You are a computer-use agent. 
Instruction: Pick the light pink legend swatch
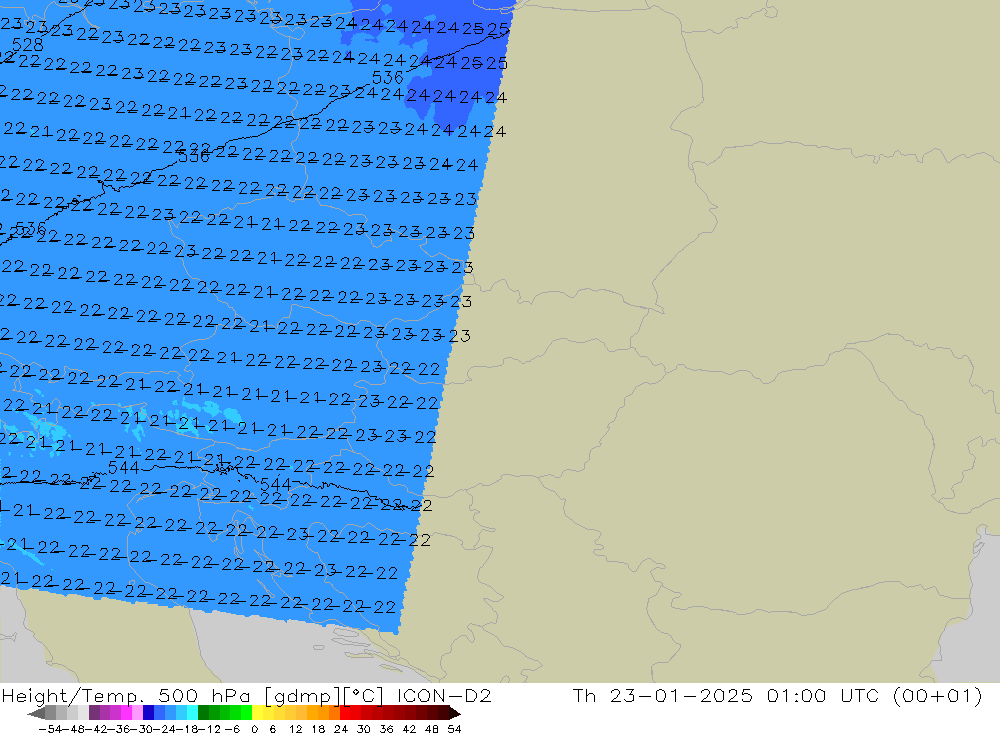(x=137, y=713)
